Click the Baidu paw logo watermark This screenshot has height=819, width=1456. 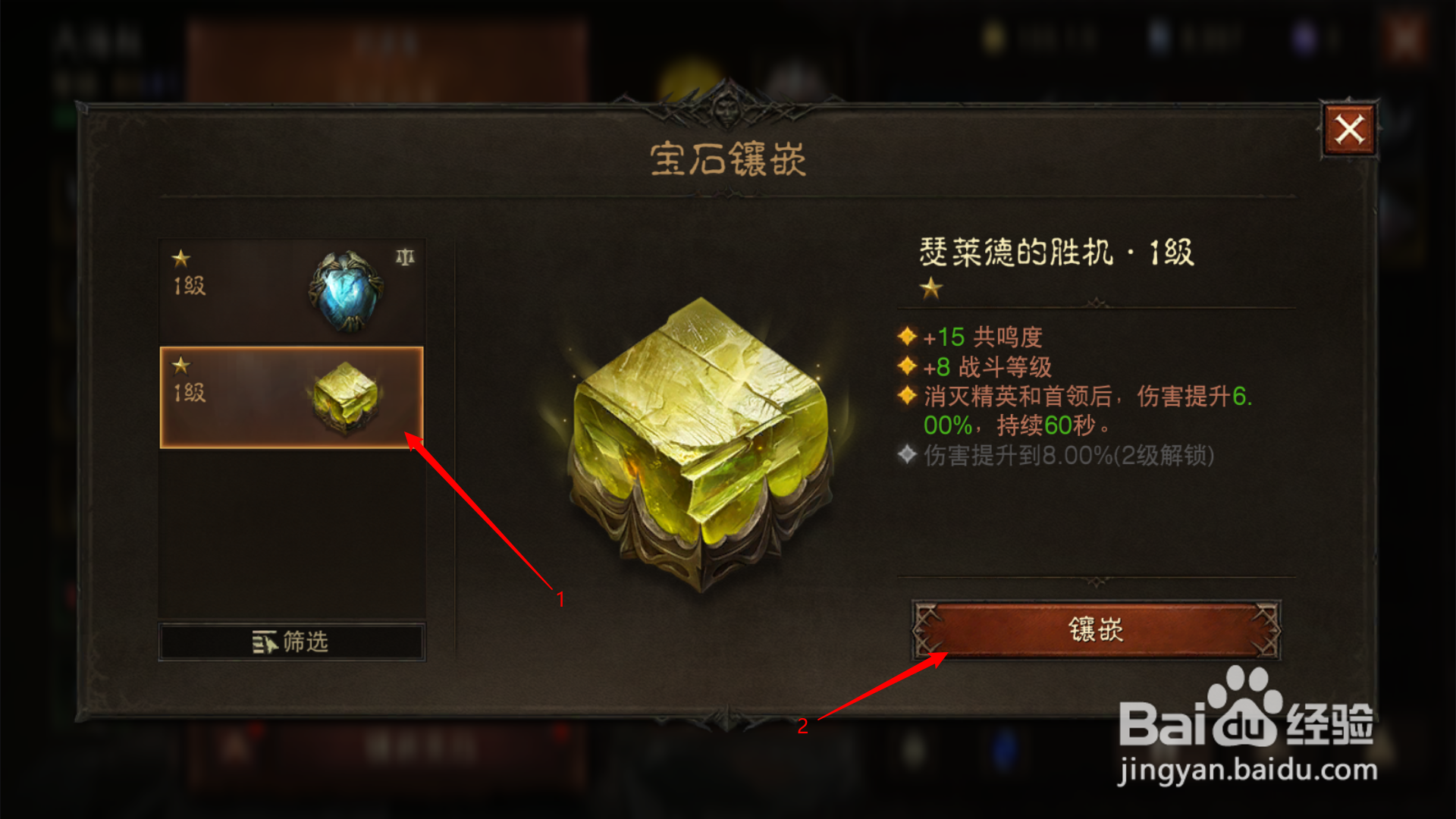click(x=1244, y=707)
